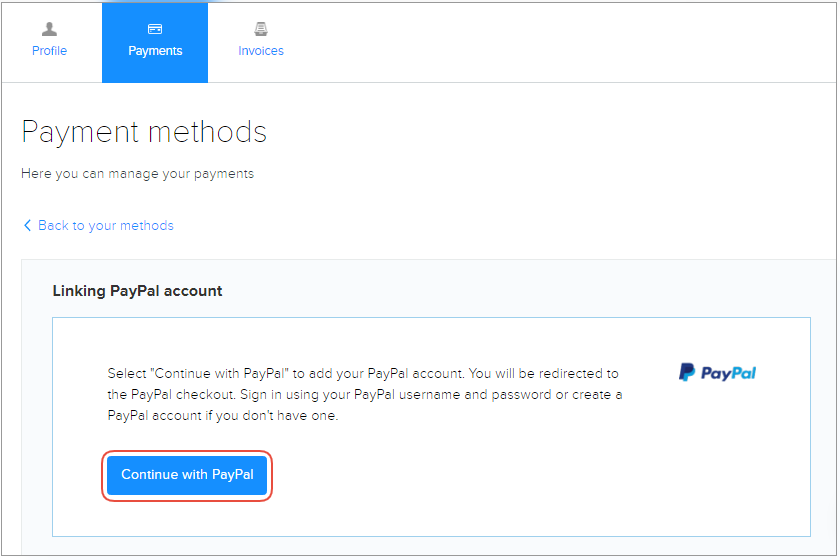
Task: Click the PayPal double-P logo symbol
Action: point(687,373)
